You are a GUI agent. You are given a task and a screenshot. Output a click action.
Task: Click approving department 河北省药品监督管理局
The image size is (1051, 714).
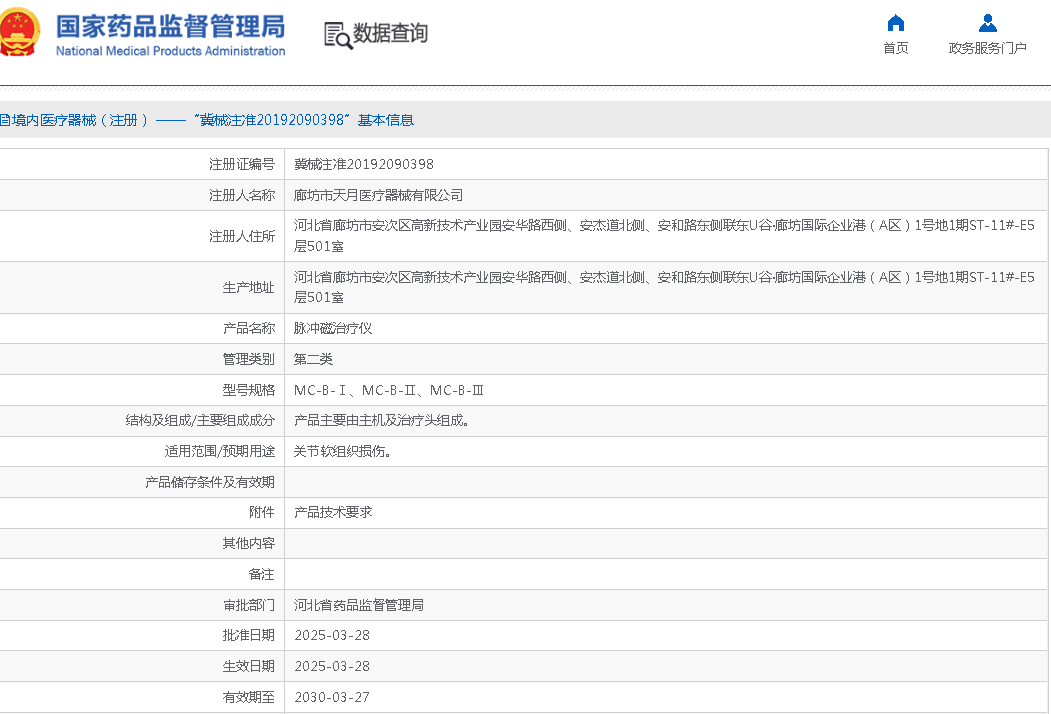coord(359,605)
